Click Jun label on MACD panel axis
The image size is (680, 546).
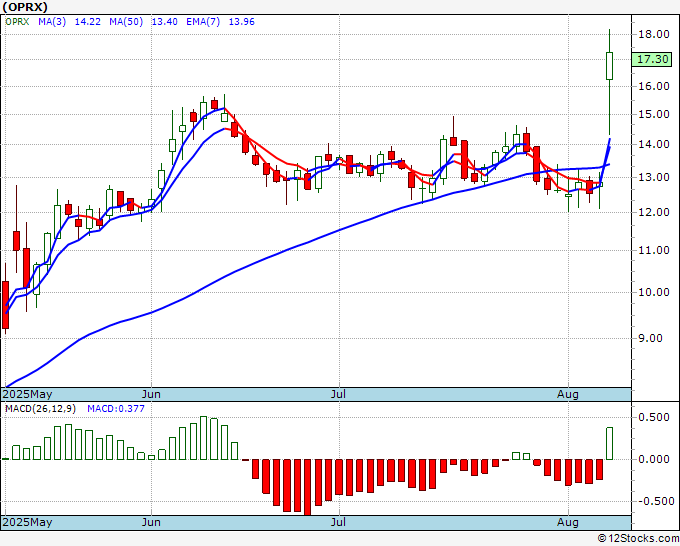(151, 522)
